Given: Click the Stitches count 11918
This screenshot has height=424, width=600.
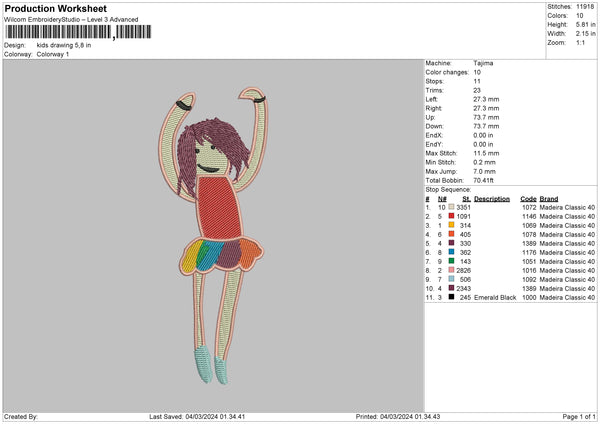Looking at the screenshot, I should pos(585,6).
